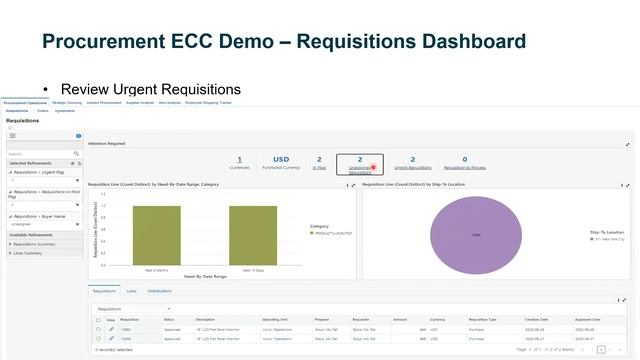Click the Ship-To Location legend swatch
Image resolution: width=640 pixels, height=360 pixels.
point(592,239)
